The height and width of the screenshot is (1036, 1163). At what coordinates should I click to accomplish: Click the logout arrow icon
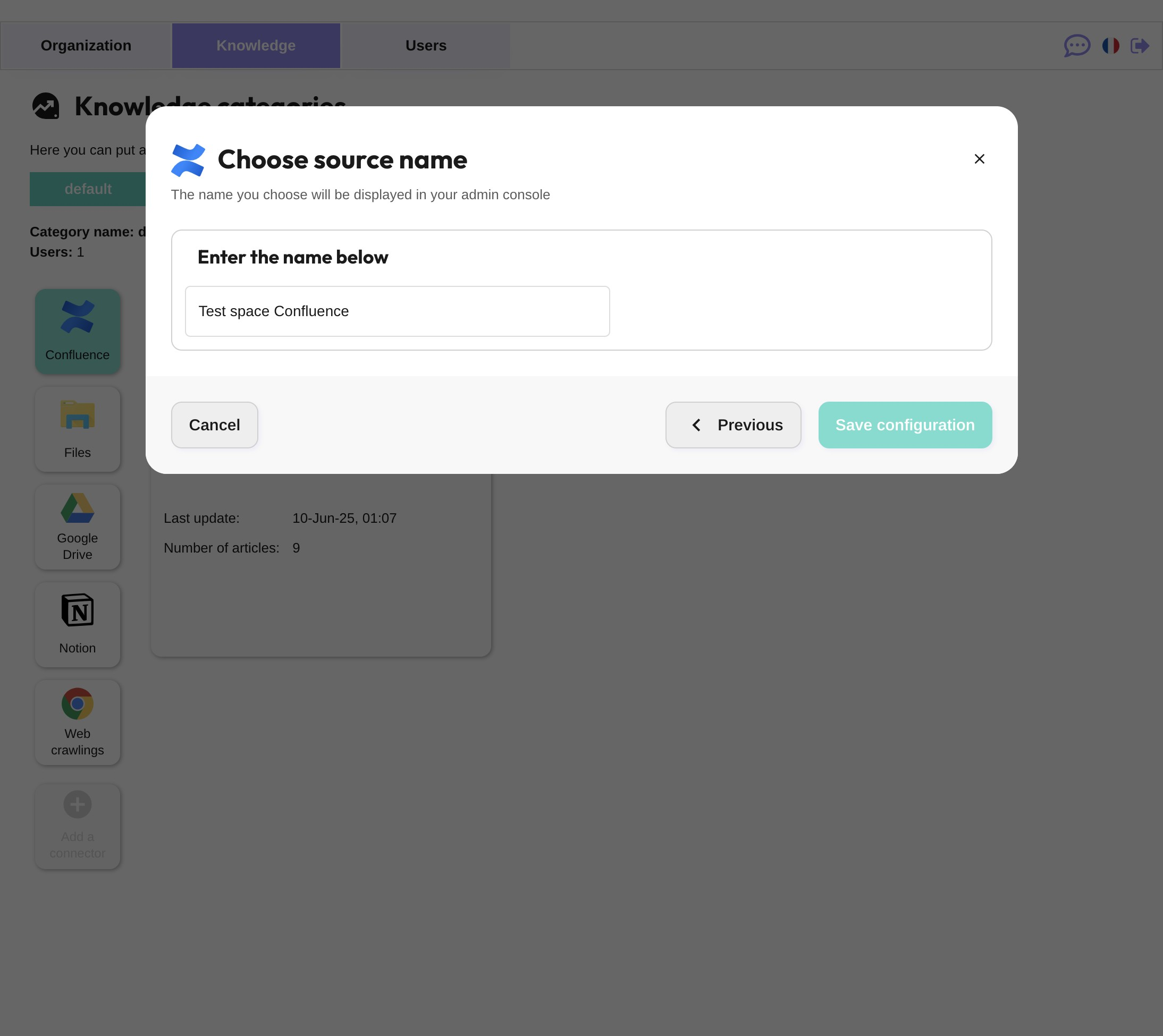pyautogui.click(x=1139, y=46)
